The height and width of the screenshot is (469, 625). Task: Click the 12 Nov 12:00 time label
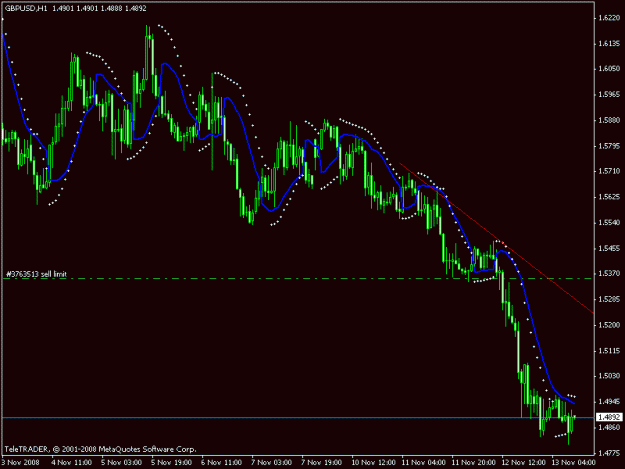(x=523, y=462)
